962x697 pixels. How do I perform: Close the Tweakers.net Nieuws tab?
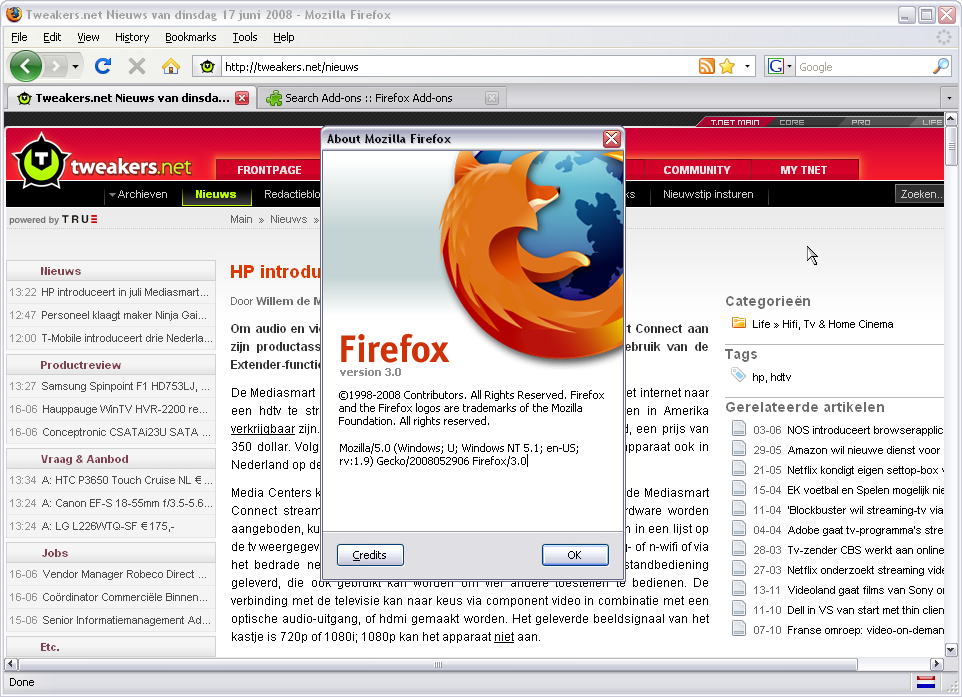242,98
